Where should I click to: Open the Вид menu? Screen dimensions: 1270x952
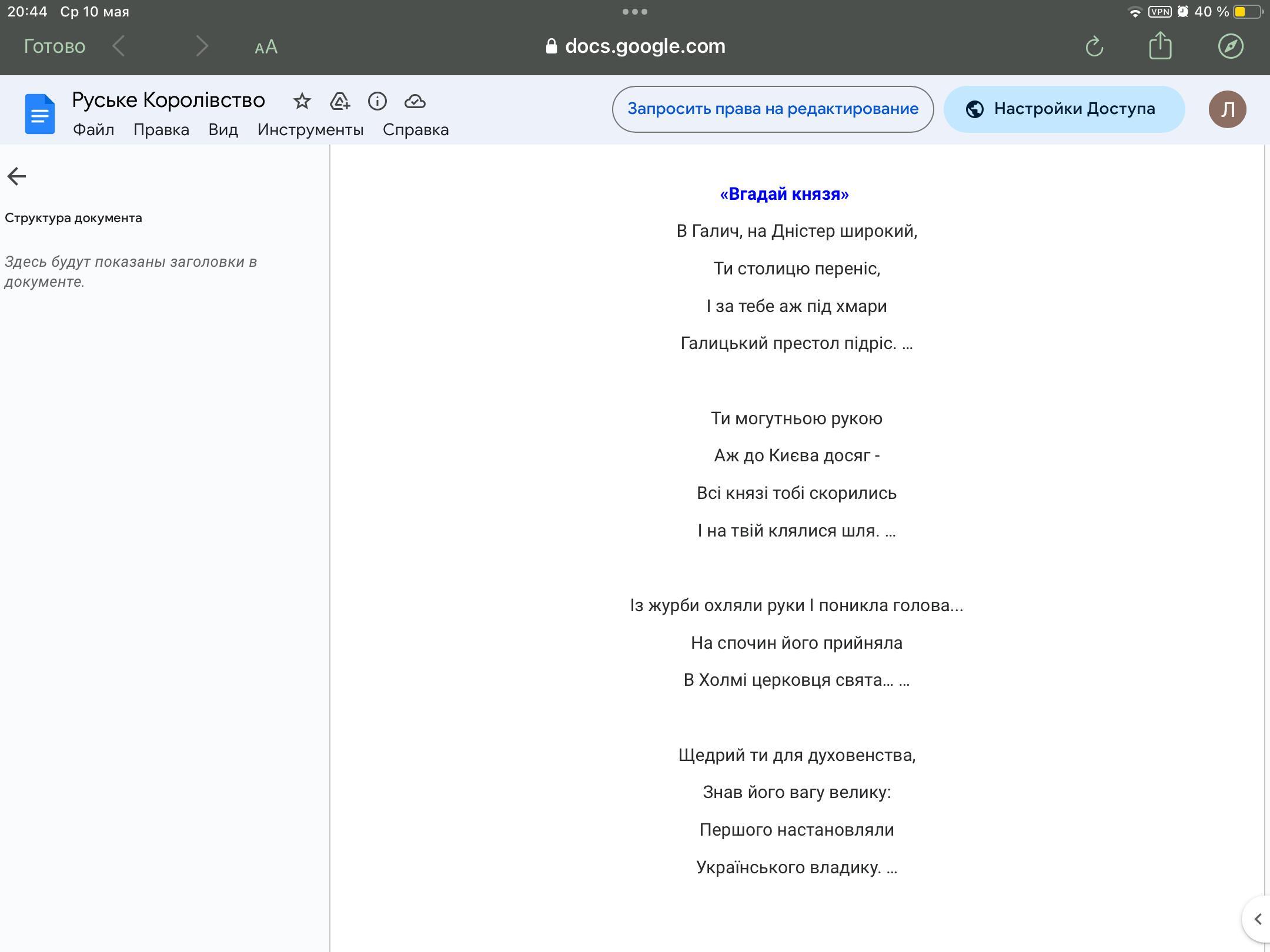223,130
